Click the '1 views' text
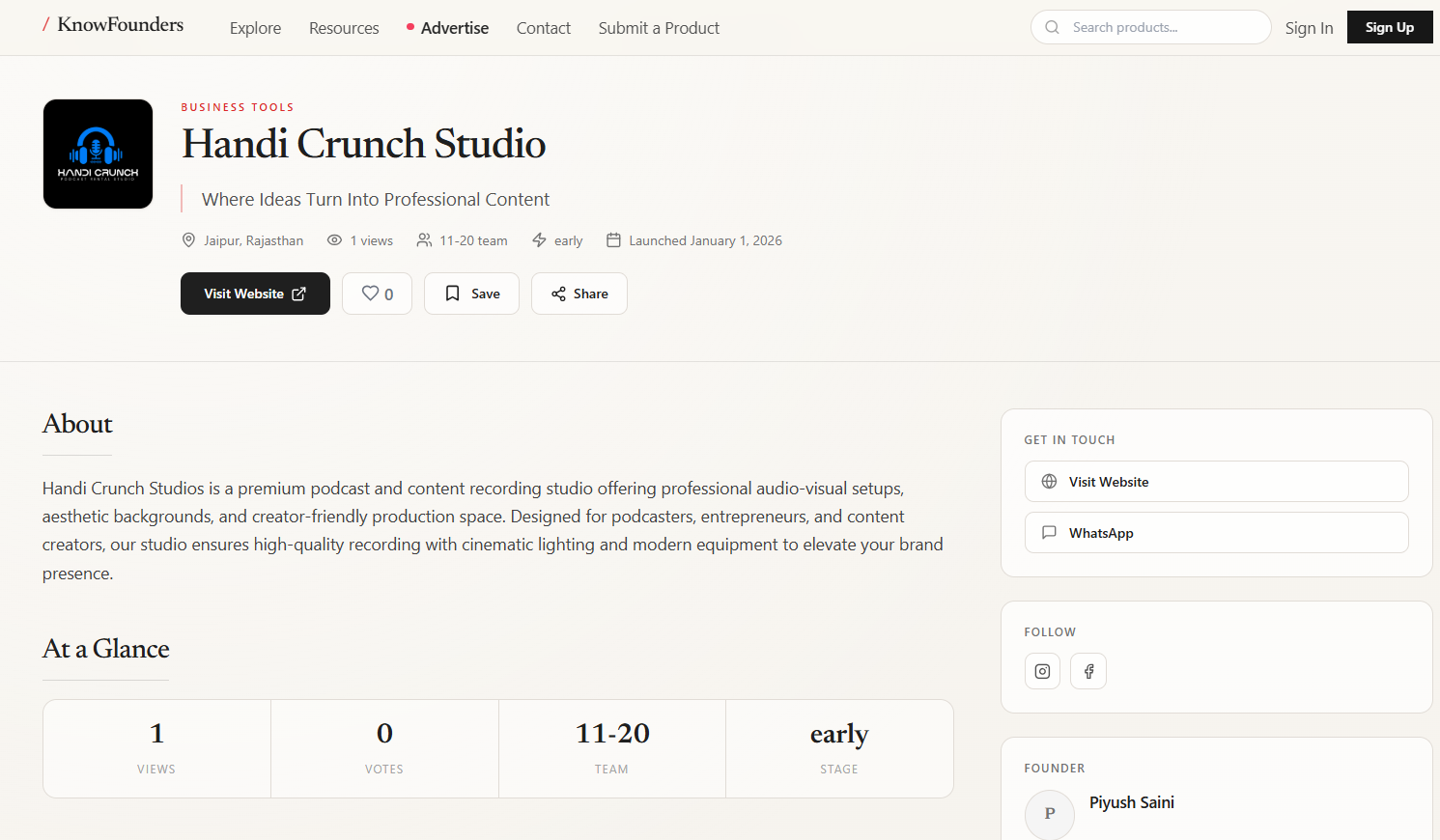Viewport: 1440px width, 840px height. click(372, 240)
